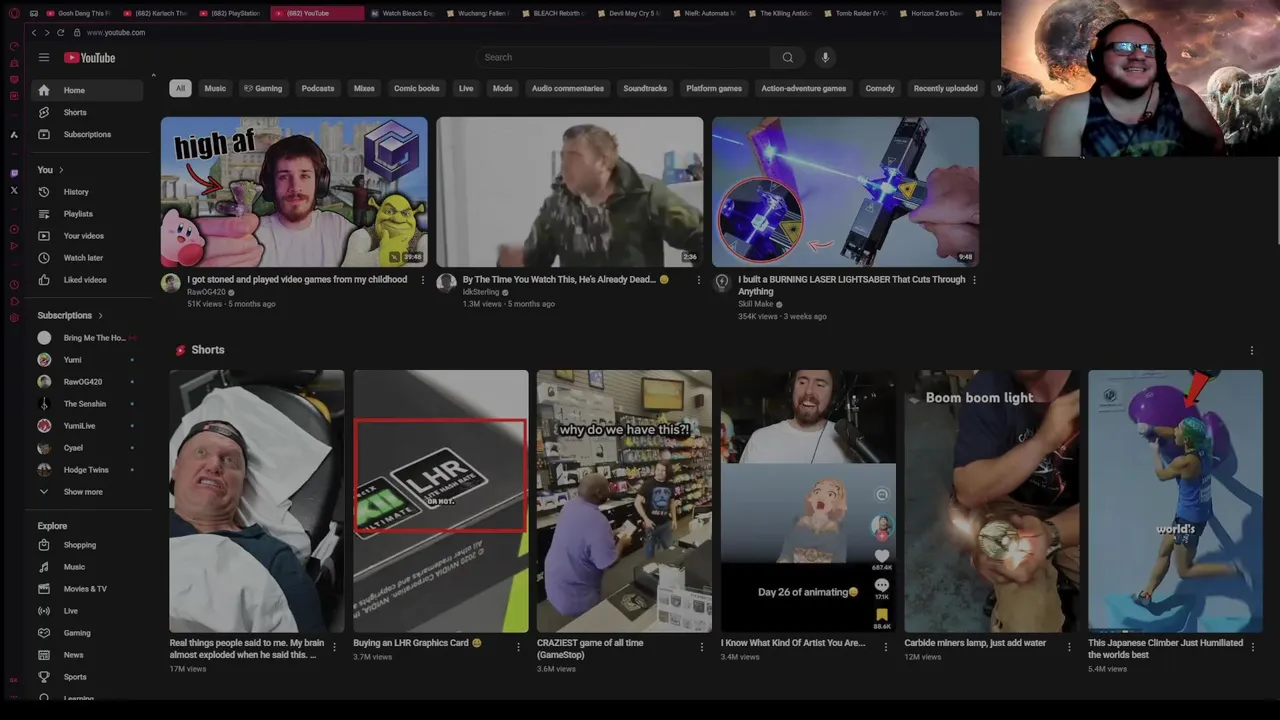This screenshot has width=1280, height=720.
Task: Open Twitch in the Opera GX sidebar
Action: [14, 173]
